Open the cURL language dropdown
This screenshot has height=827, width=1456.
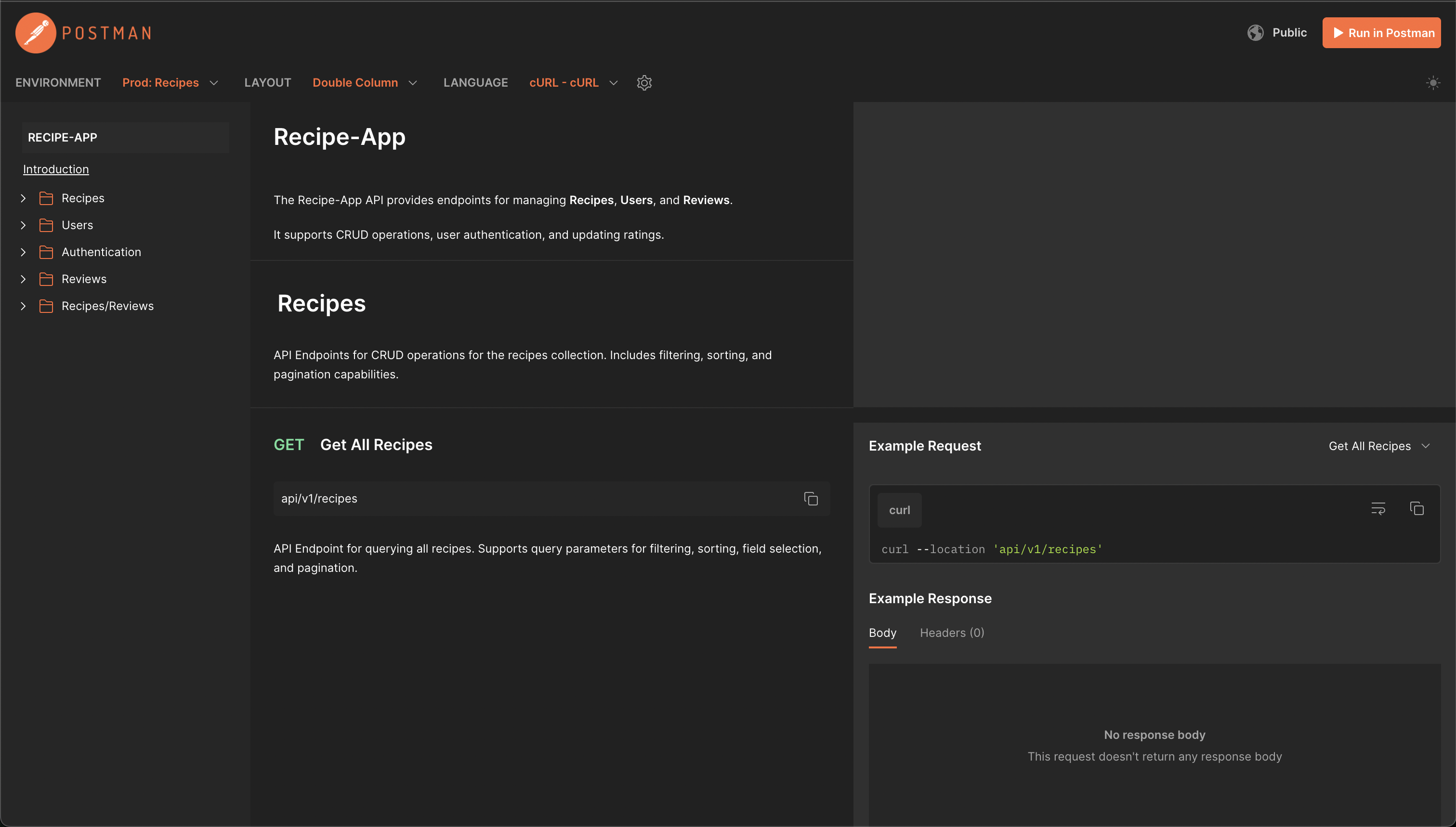click(x=573, y=83)
